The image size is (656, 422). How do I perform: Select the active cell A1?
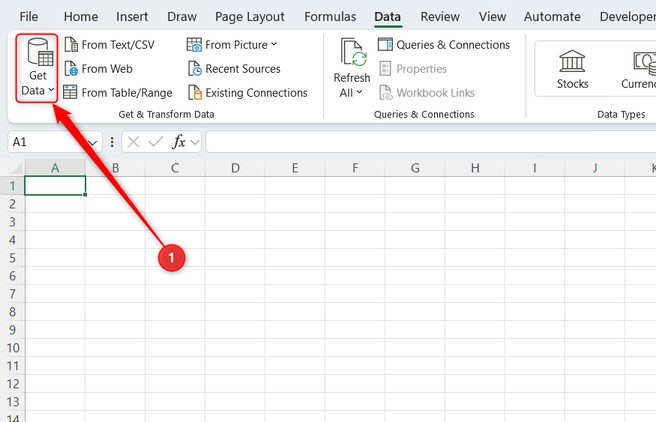(x=55, y=186)
